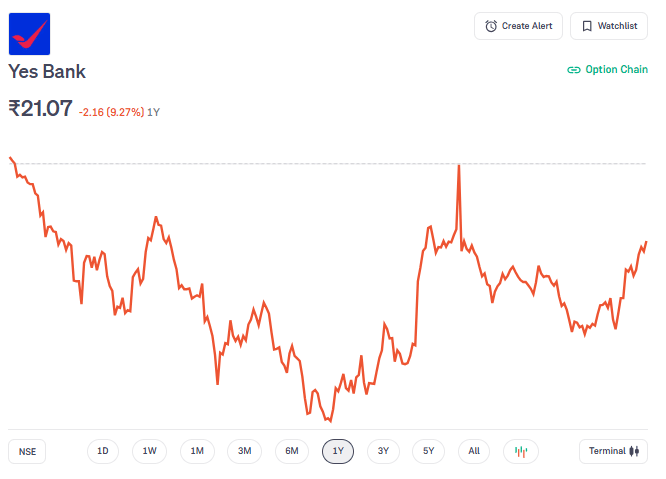This screenshot has height=479, width=666.
Task: Open the Terminal view
Action: [613, 451]
